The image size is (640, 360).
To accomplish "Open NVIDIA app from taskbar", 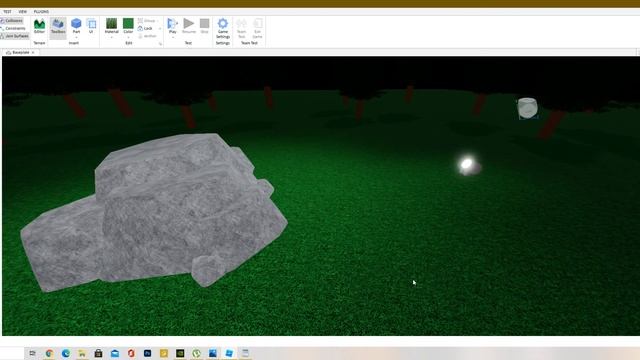I will pyautogui.click(x=180, y=353).
